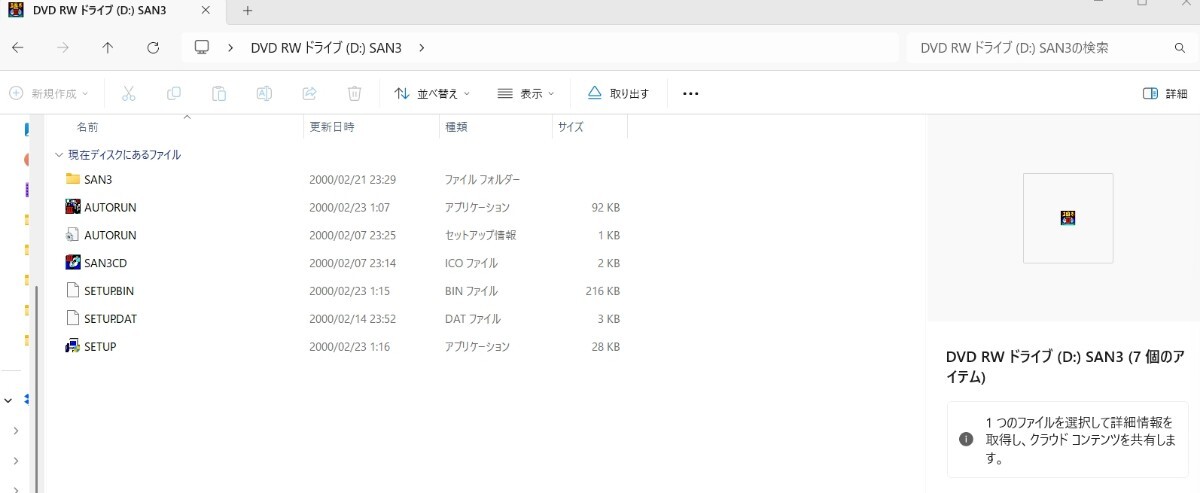Select the AUTORUN application icon

[x=72, y=207]
